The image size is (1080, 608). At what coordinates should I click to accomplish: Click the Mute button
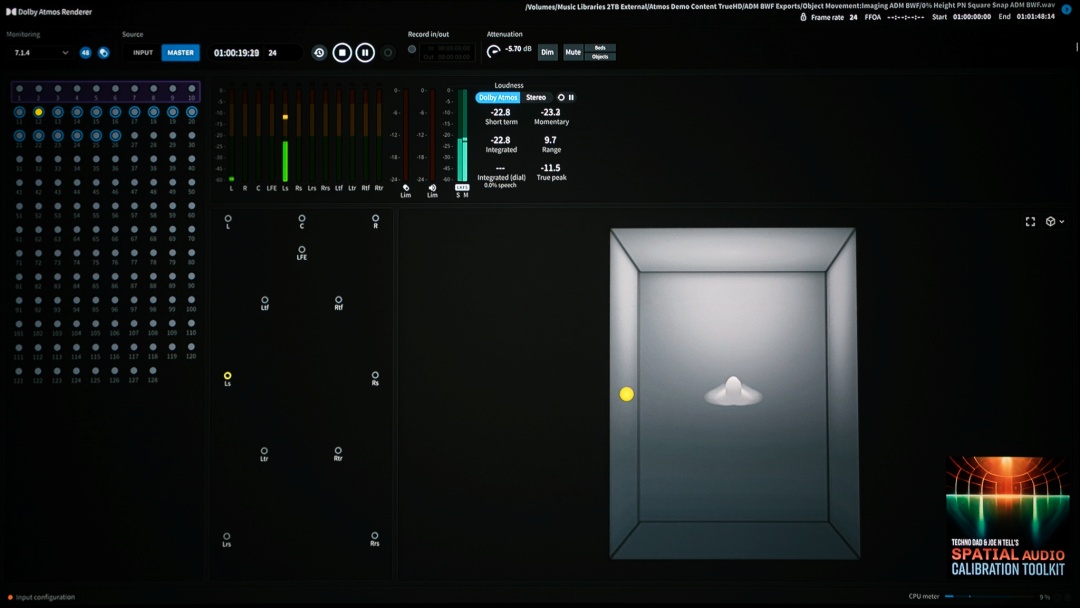[572, 52]
